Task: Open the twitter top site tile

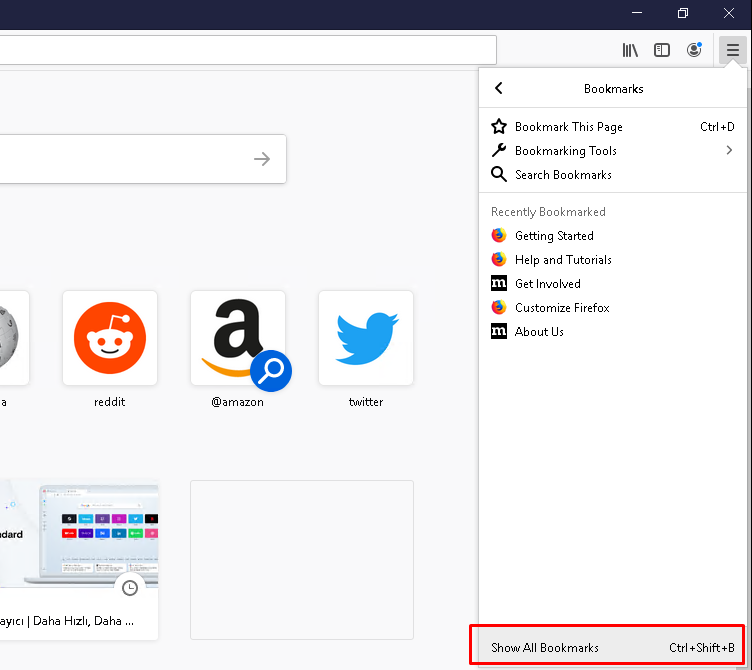Action: [x=366, y=338]
